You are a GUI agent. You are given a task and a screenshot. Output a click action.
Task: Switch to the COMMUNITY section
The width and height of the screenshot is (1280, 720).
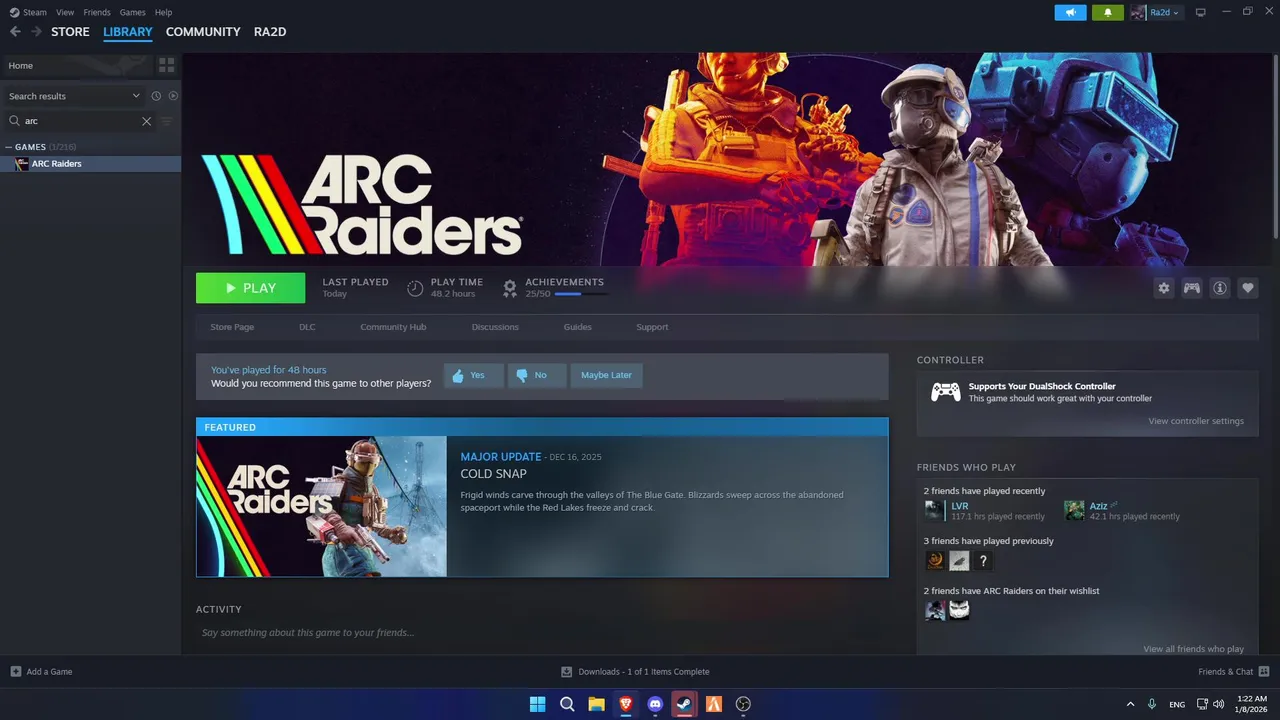203,32
